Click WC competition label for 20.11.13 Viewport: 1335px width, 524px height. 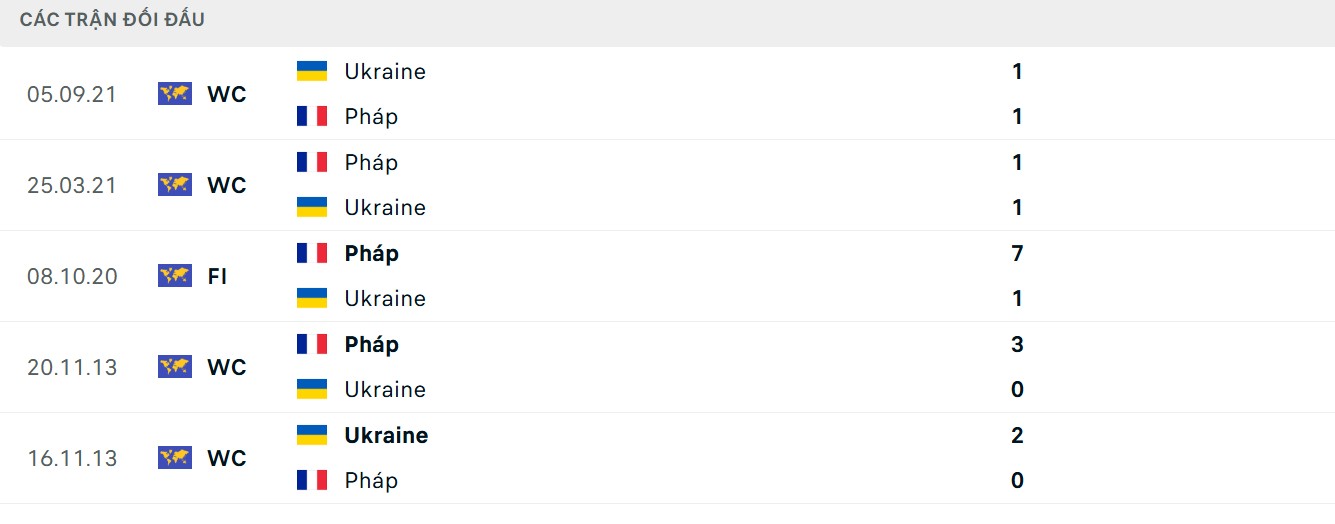(x=227, y=367)
